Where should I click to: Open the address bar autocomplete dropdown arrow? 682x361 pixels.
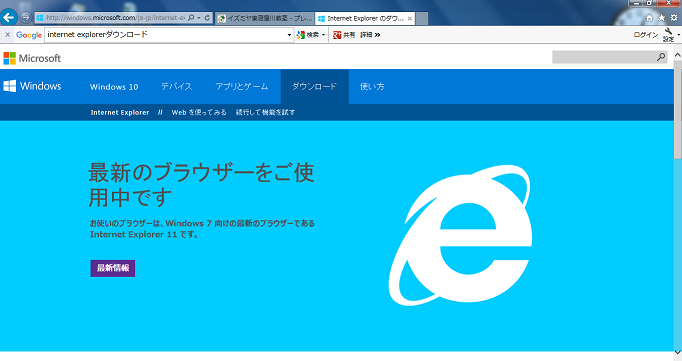(x=199, y=18)
